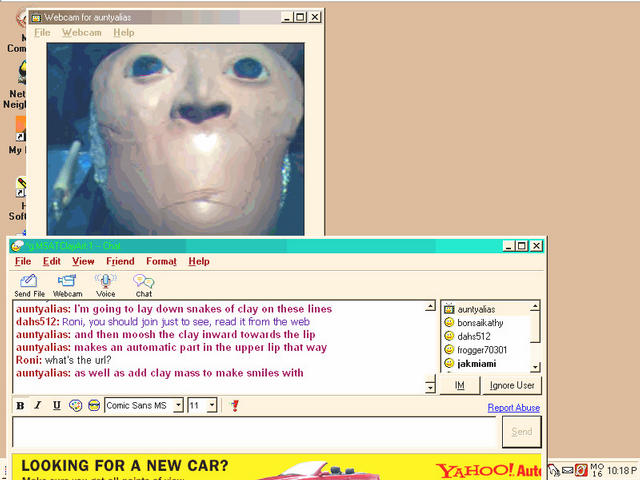Screen dimensions: 640x480
Task: Click the webcam video image
Action: coord(176,139)
